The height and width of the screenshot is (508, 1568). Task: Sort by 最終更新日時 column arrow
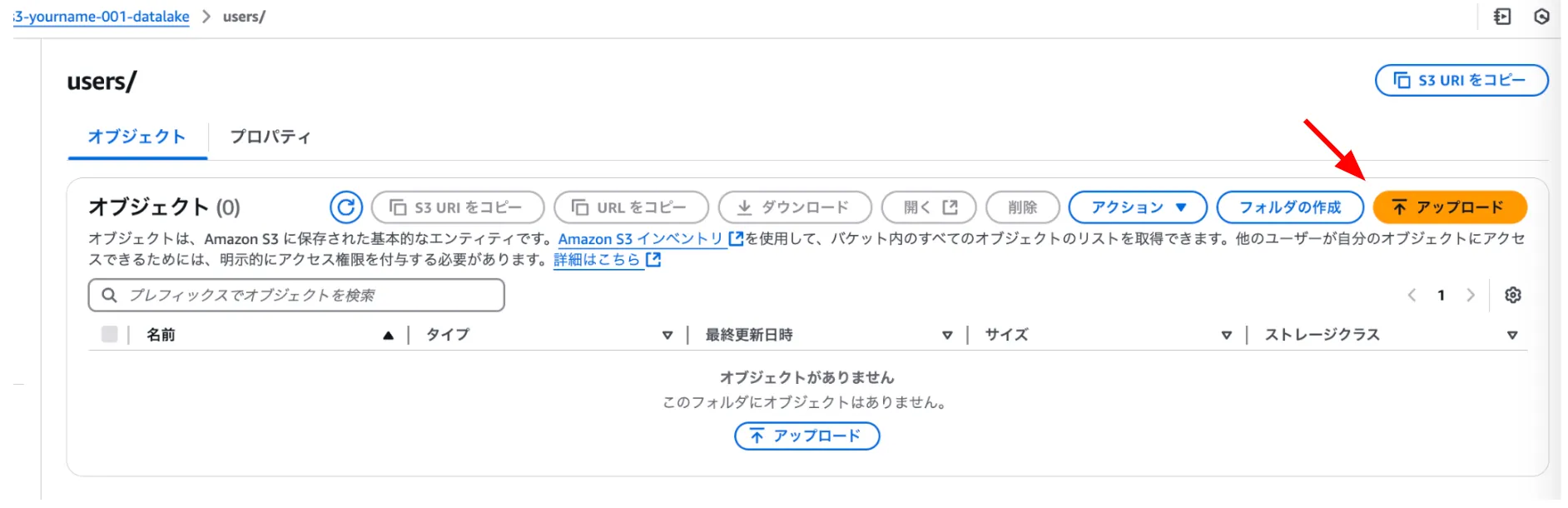click(x=946, y=335)
